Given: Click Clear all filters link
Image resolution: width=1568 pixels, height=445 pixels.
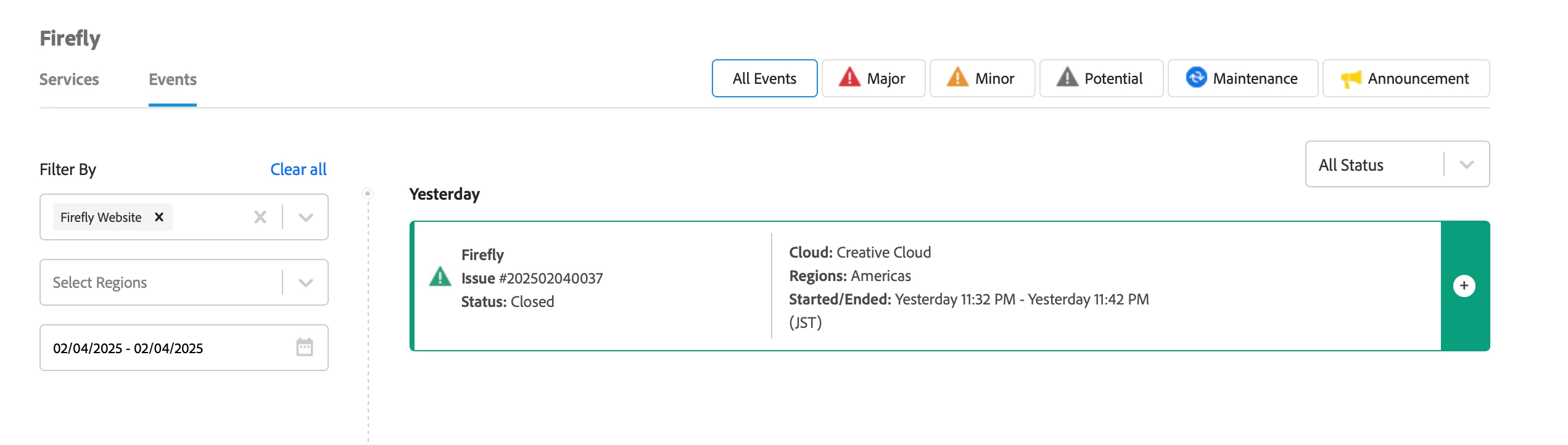Looking at the screenshot, I should click(x=299, y=169).
